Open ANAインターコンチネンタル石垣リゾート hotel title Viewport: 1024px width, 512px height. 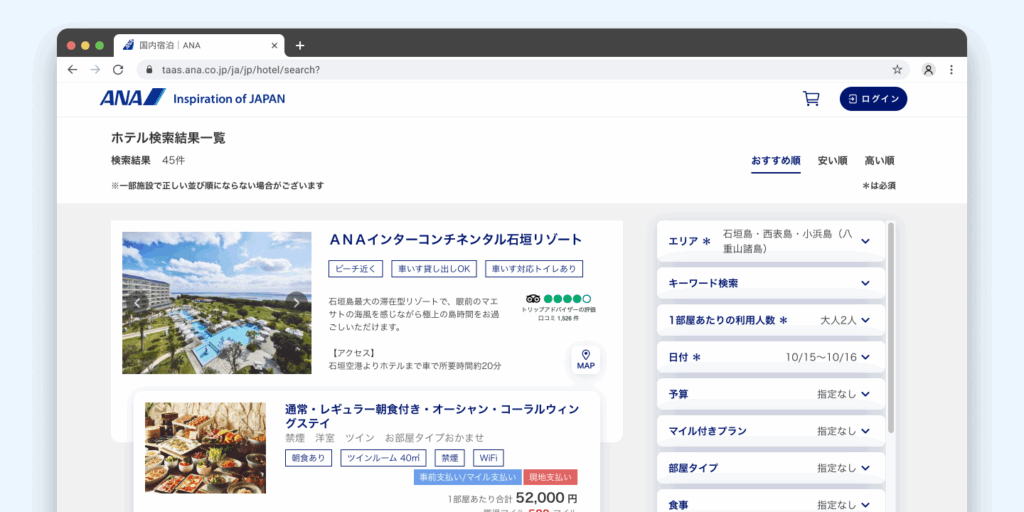click(x=455, y=239)
